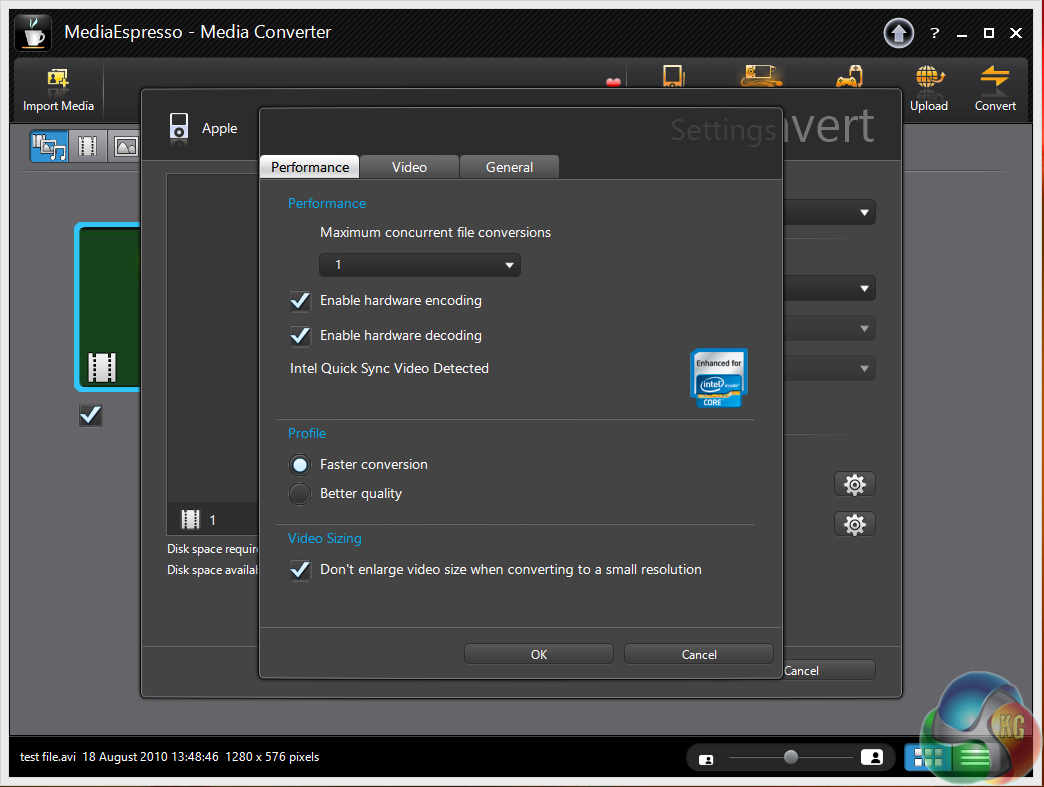Viewport: 1044px width, 787px height.
Task: Expand the top dropdown behind Settings dialog
Action: pyautogui.click(x=862, y=213)
